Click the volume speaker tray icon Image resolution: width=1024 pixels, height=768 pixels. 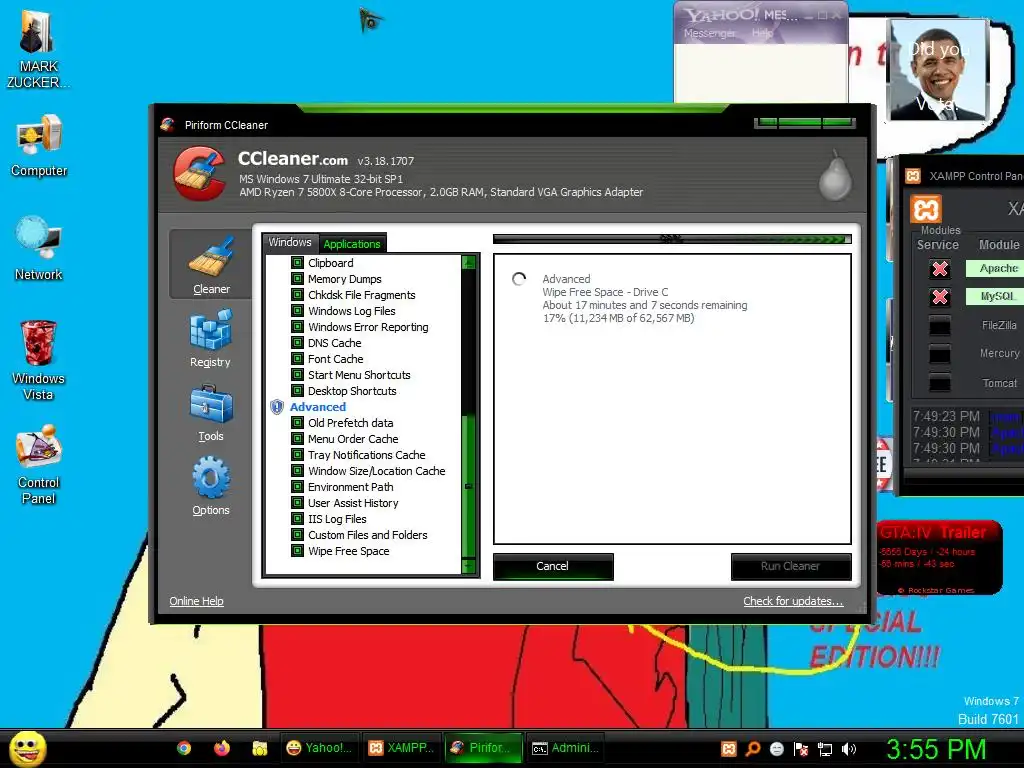pos(849,749)
